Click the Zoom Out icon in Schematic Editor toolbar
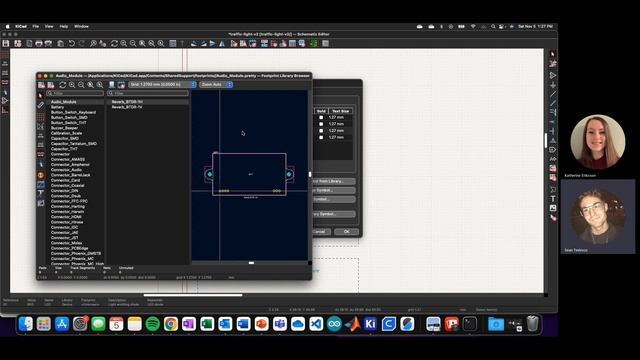The width and height of the screenshot is (640, 360). (x=133, y=43)
